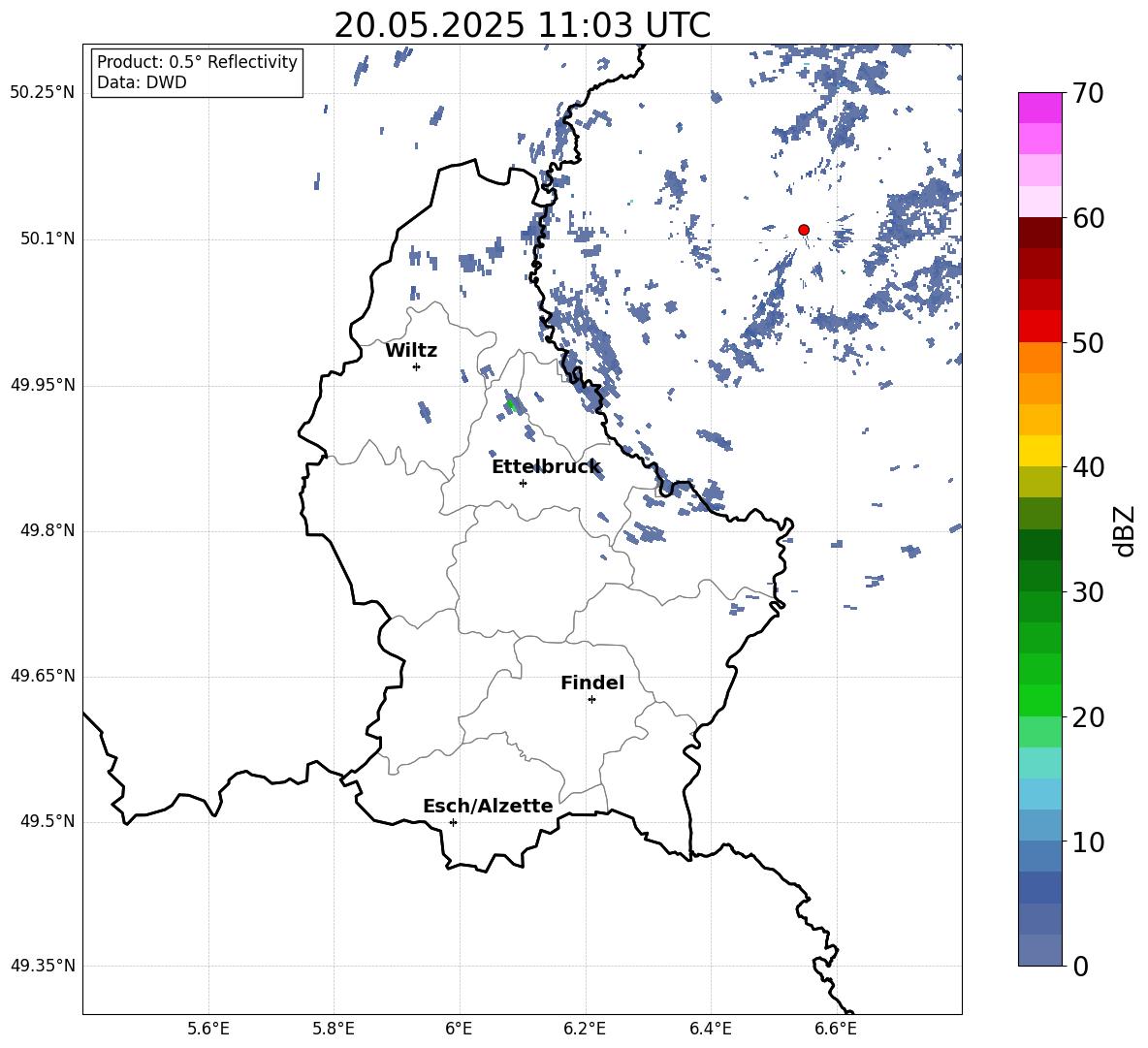Click the 'Ettelbruck' label

[546, 467]
